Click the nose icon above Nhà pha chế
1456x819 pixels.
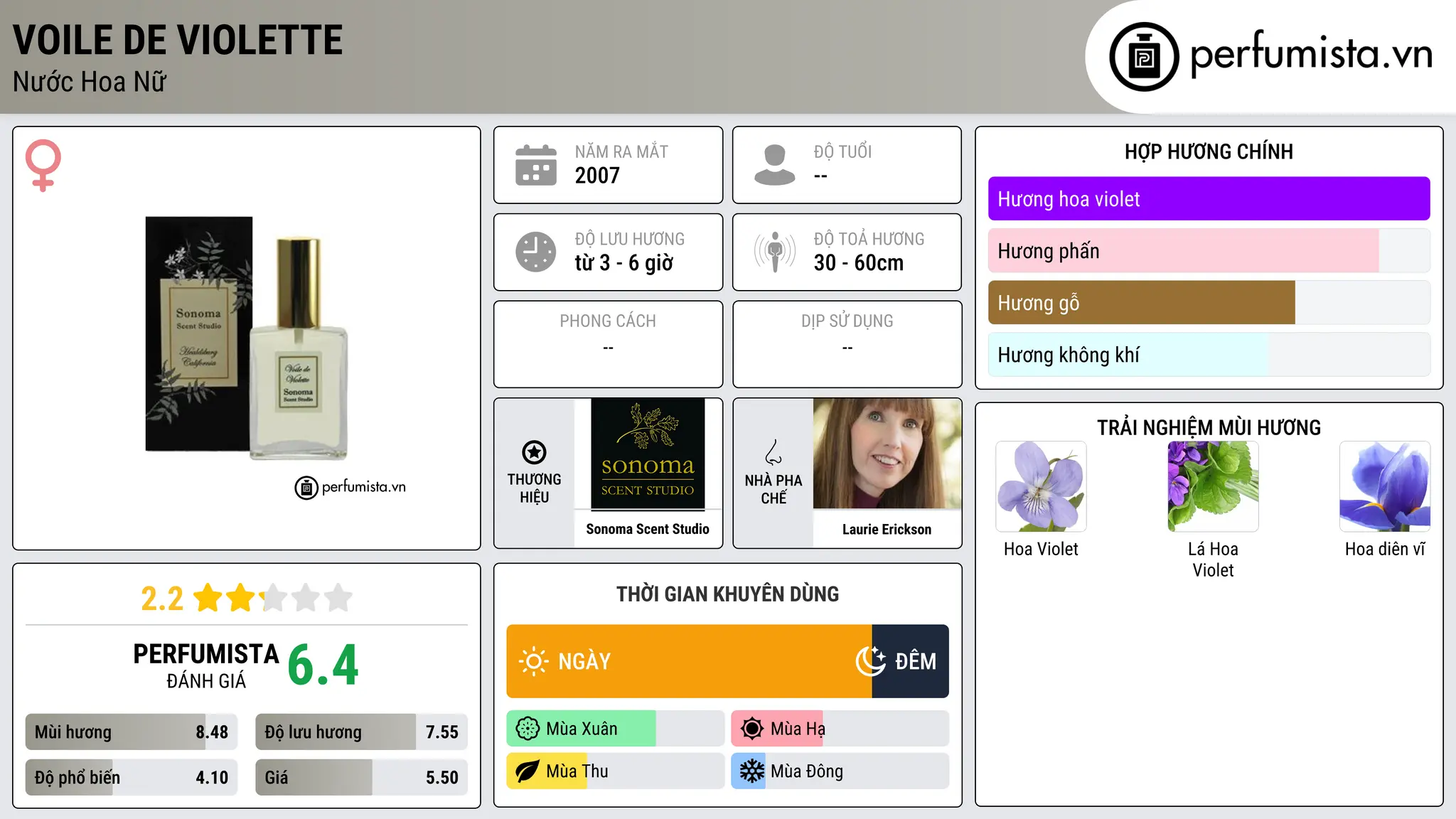point(773,452)
